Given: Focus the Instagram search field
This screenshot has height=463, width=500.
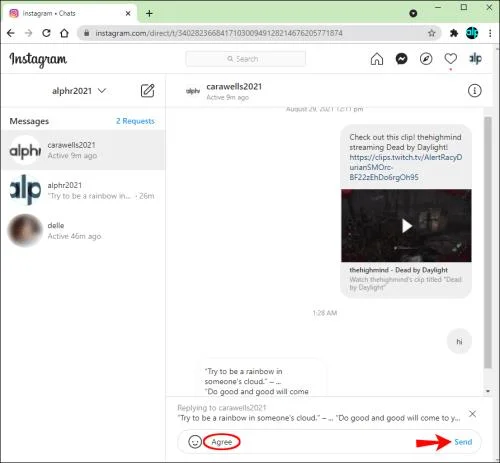Looking at the screenshot, I should pos(245,59).
